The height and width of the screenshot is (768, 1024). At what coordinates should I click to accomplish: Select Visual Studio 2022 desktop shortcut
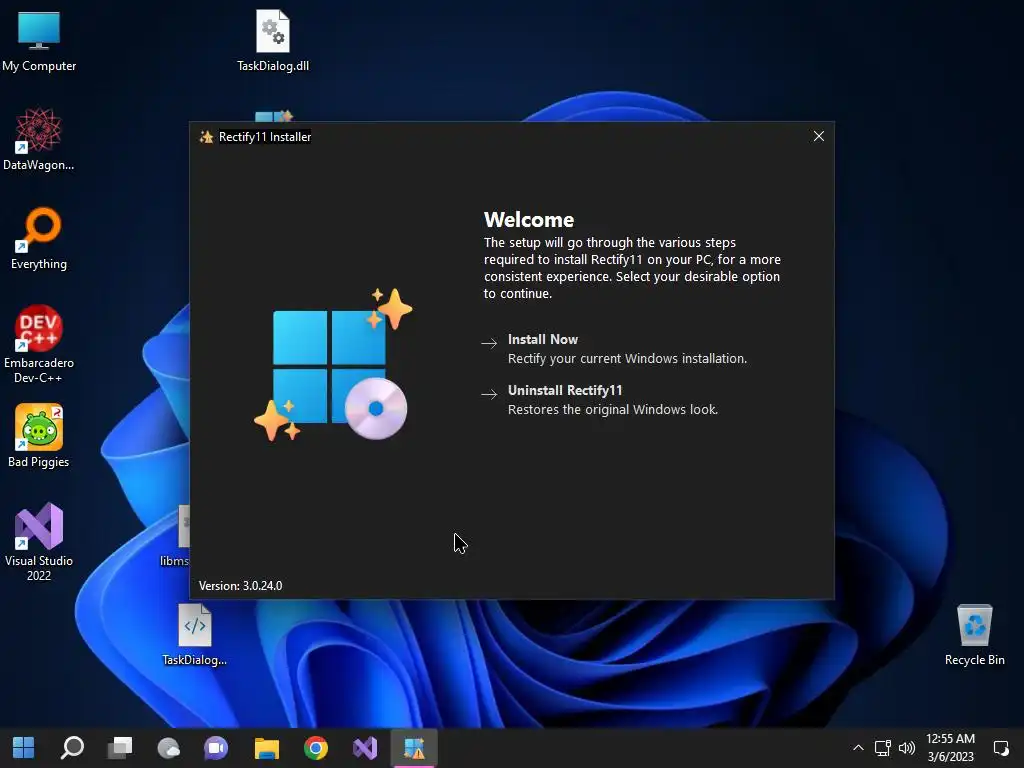pyautogui.click(x=39, y=541)
